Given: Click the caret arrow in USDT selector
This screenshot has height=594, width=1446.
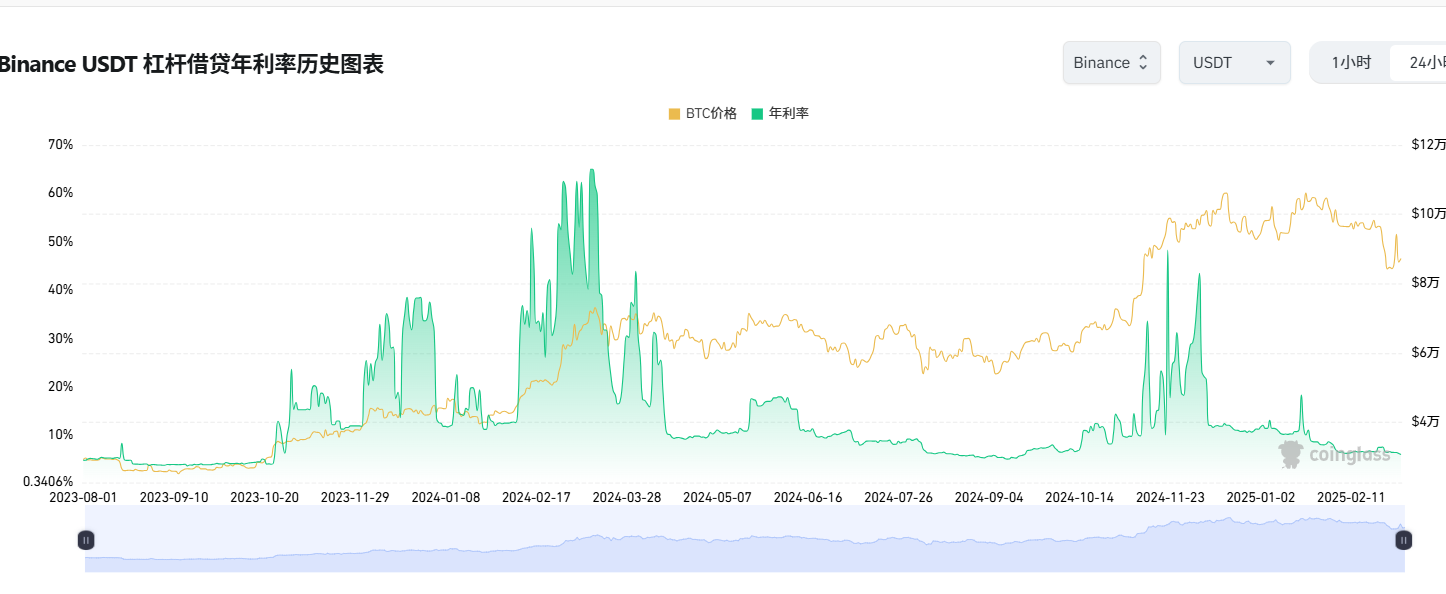Looking at the screenshot, I should click(1270, 63).
